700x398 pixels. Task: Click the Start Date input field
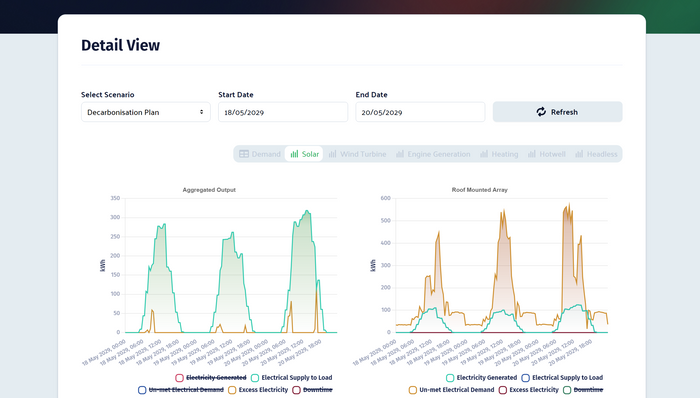[x=283, y=112]
